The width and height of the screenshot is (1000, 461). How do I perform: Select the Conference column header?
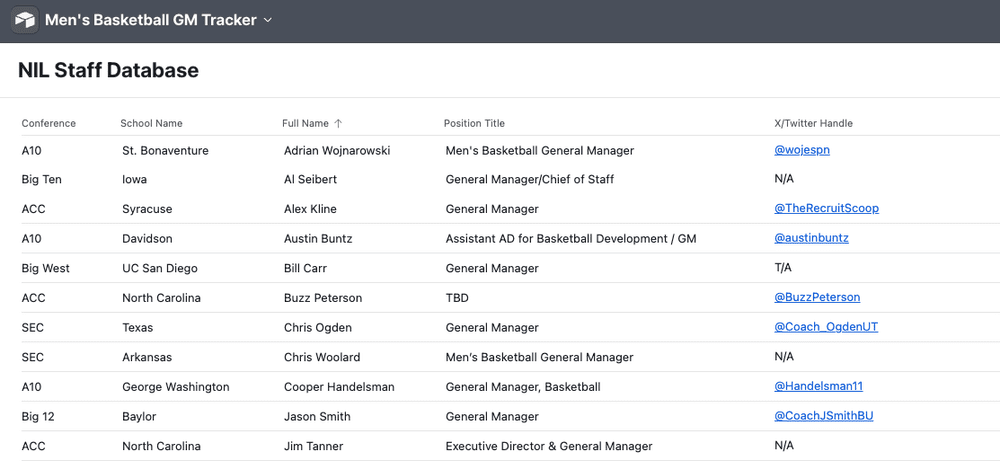[x=48, y=124]
